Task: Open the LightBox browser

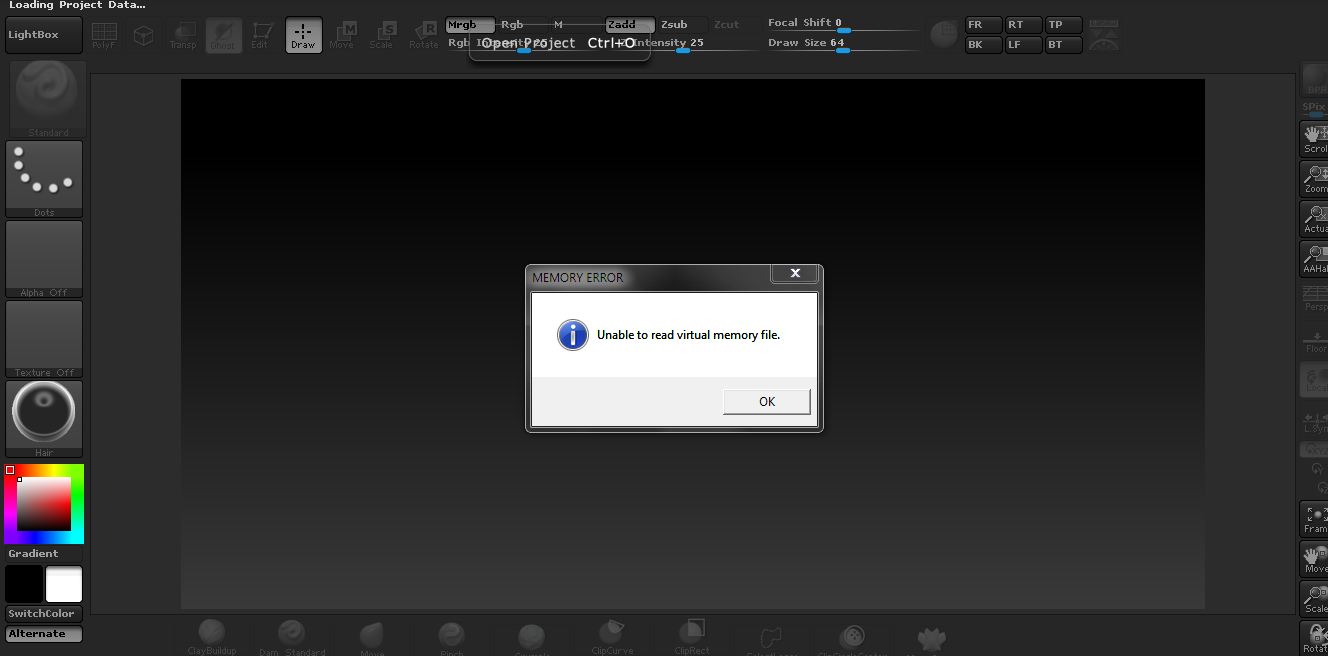Action: 43,35
